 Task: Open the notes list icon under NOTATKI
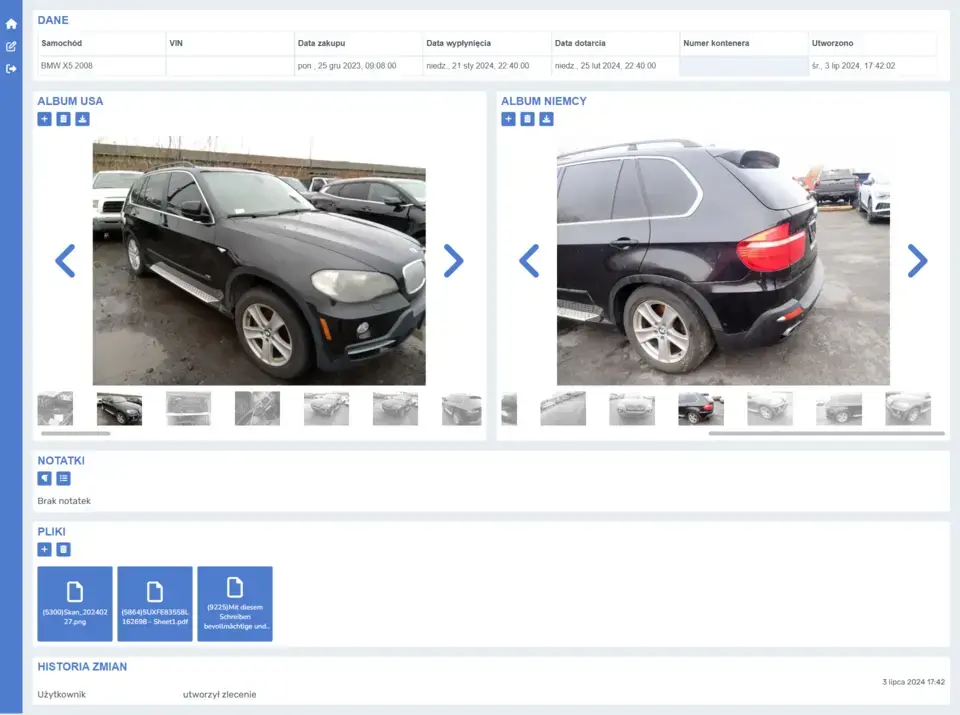(63, 478)
